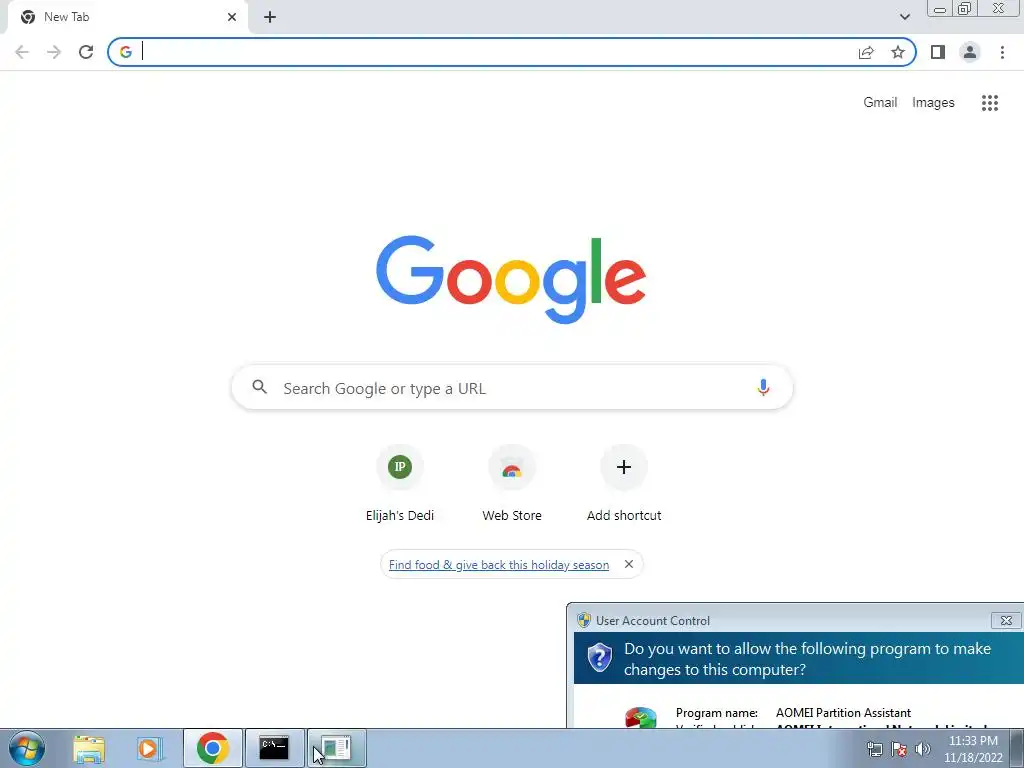Open the Chrome profile avatar menu
The image size is (1024, 768).
click(x=970, y=52)
